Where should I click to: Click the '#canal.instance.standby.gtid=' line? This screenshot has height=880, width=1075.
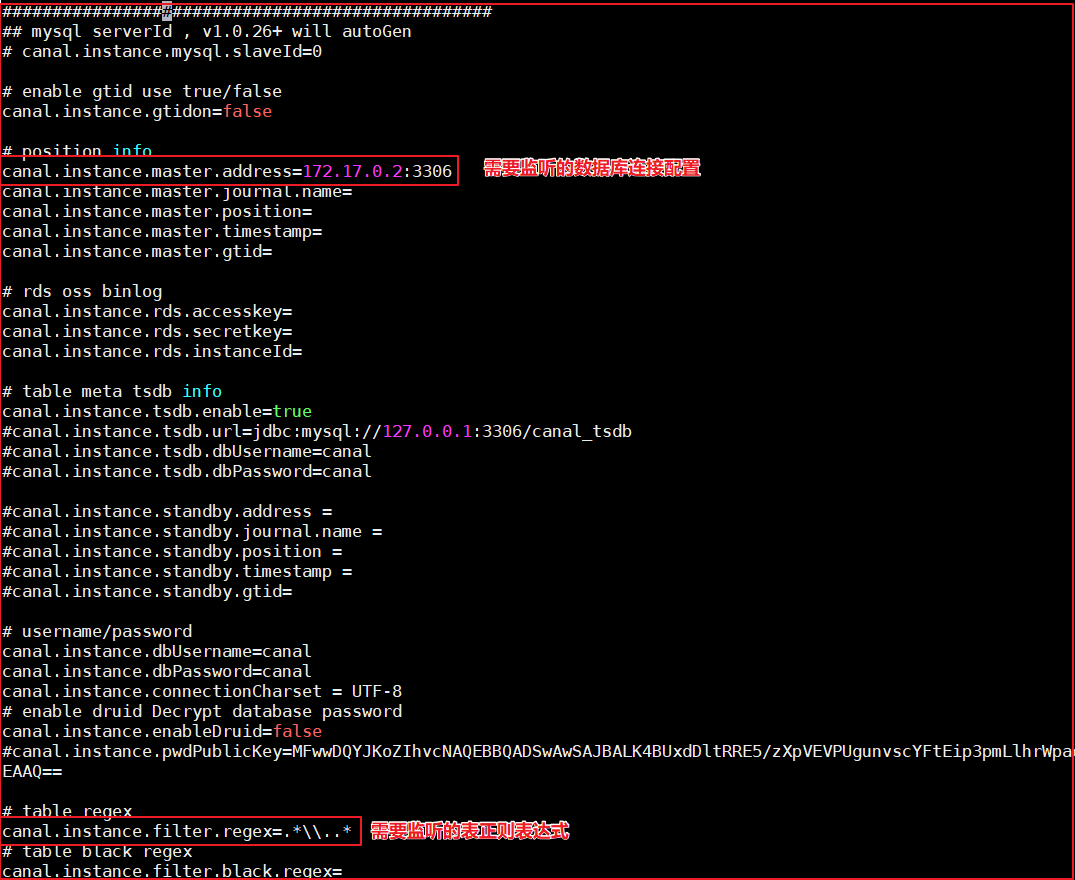(x=147, y=591)
